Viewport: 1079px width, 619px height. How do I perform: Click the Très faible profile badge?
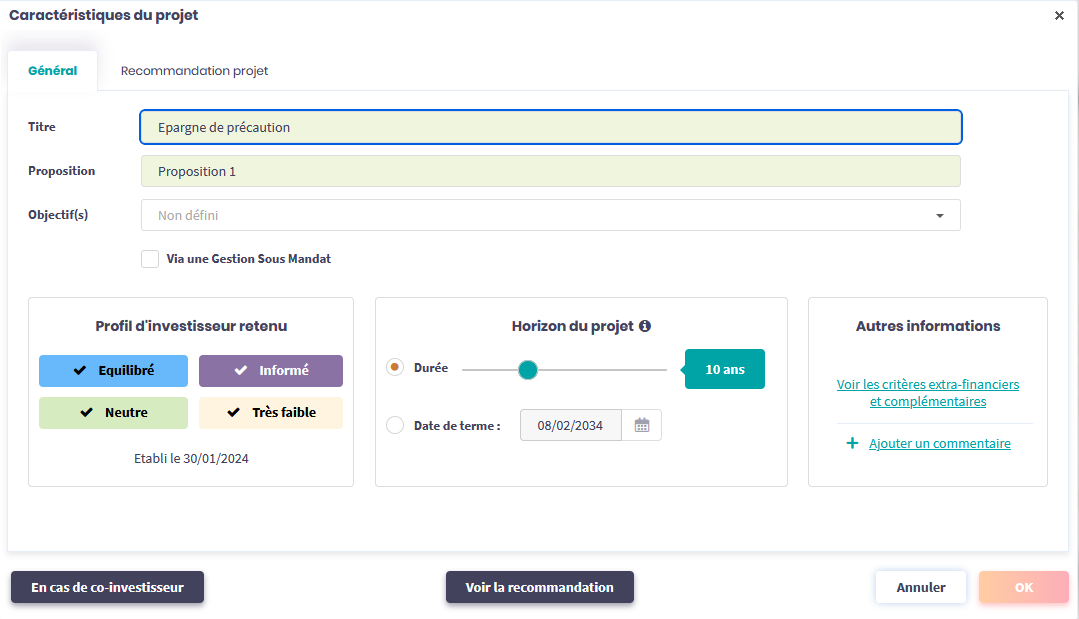tap(271, 413)
